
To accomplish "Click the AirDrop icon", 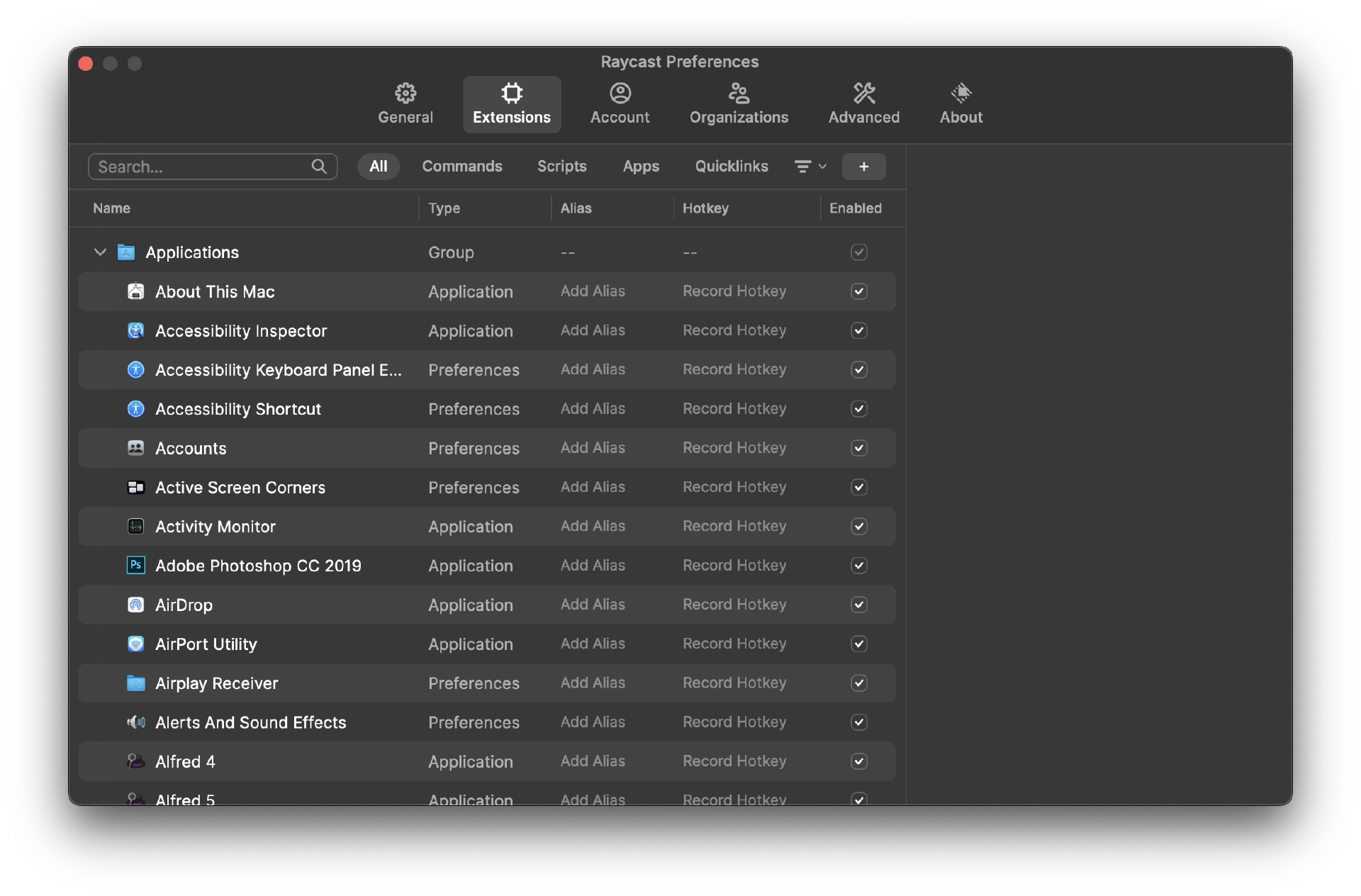I will tap(135, 605).
